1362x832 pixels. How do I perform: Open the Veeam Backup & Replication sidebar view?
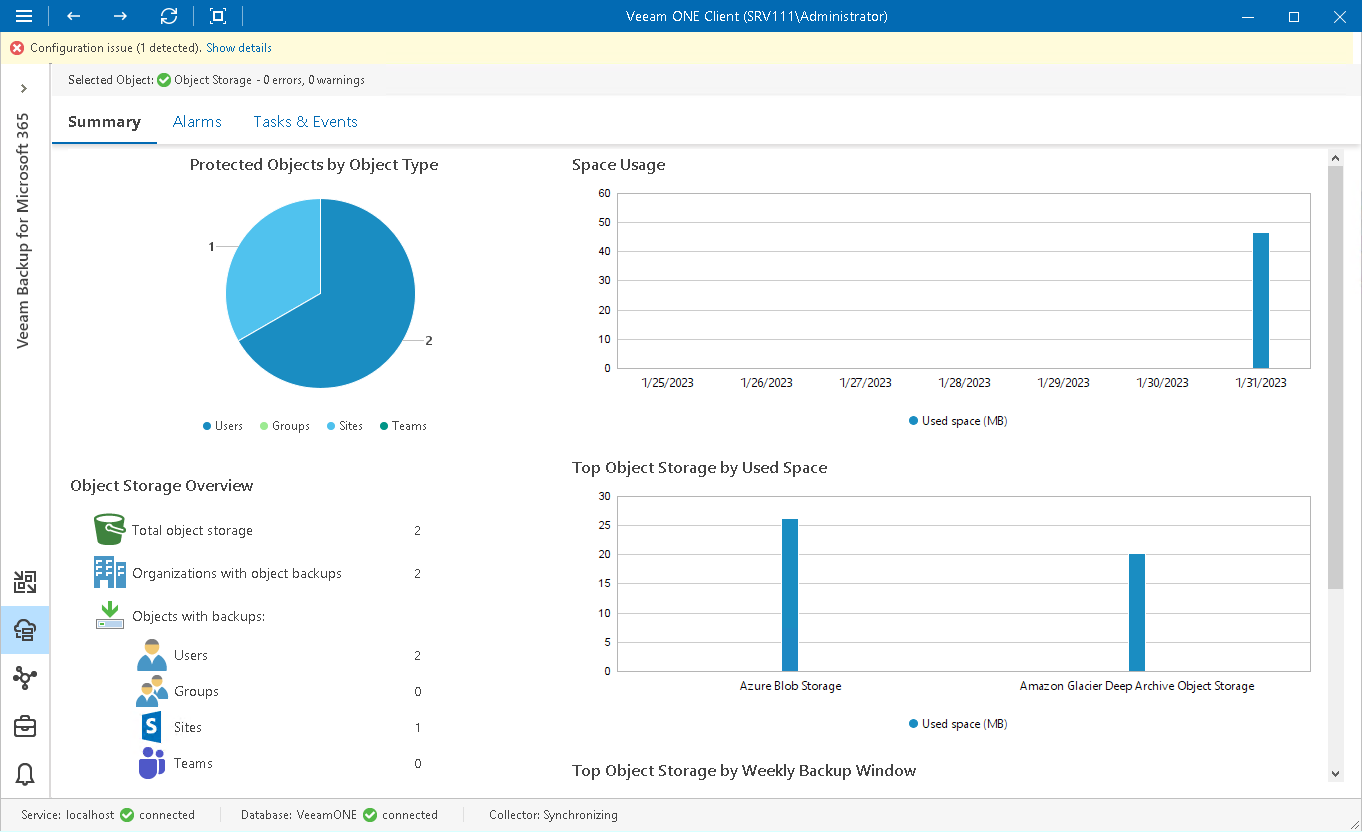25,582
